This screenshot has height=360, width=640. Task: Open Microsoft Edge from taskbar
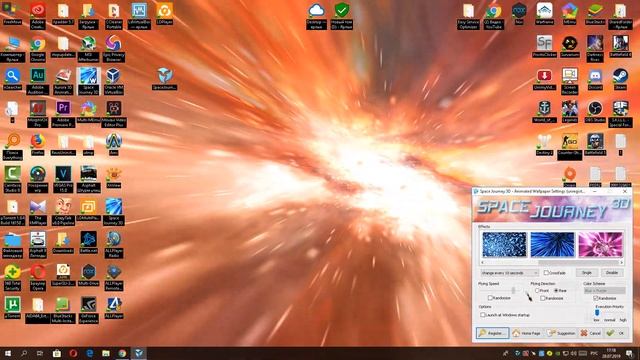click(90, 353)
